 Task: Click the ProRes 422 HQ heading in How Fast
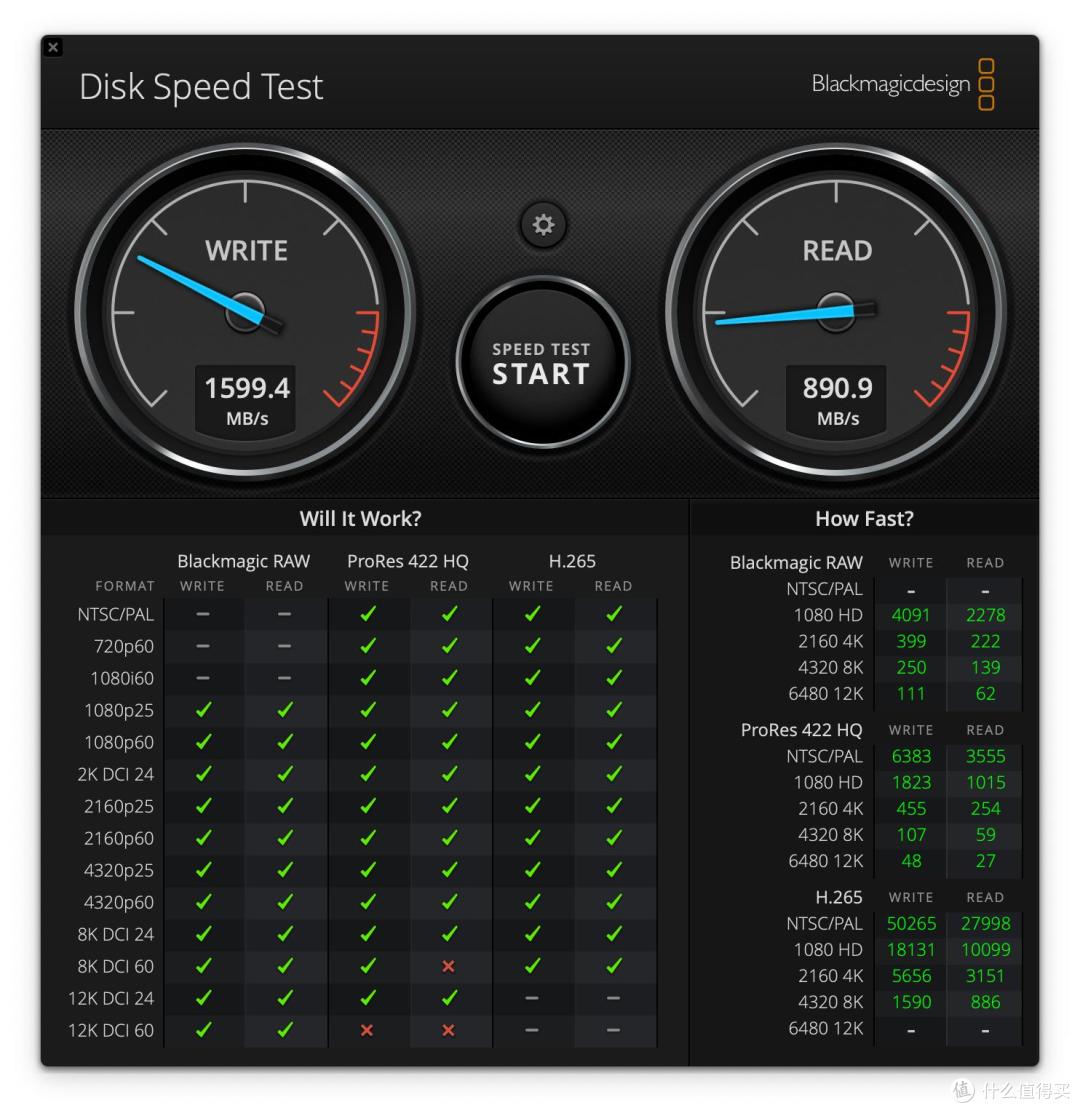click(x=801, y=730)
